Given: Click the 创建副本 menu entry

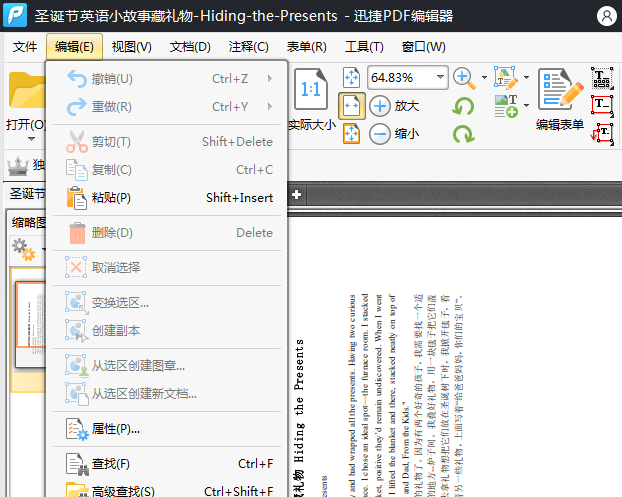Looking at the screenshot, I should click(167, 330).
